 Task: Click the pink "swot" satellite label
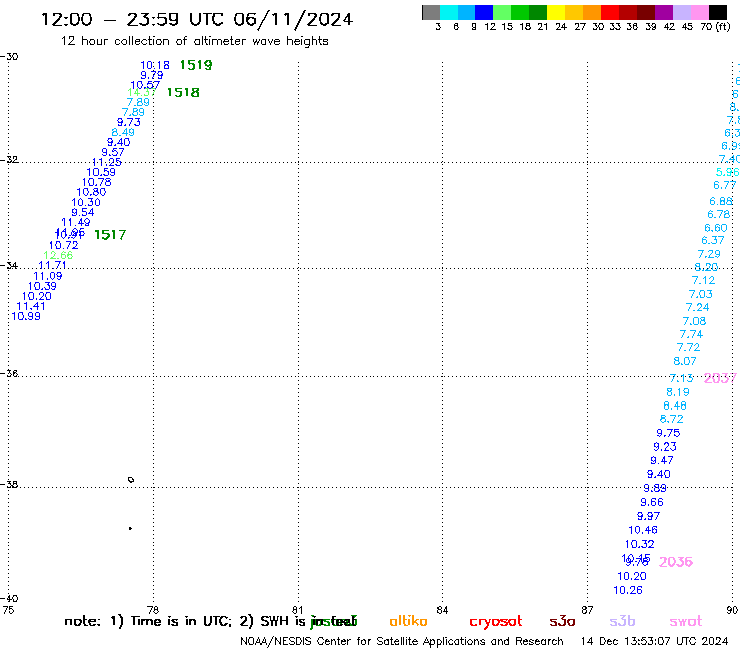pyautogui.click(x=686, y=622)
